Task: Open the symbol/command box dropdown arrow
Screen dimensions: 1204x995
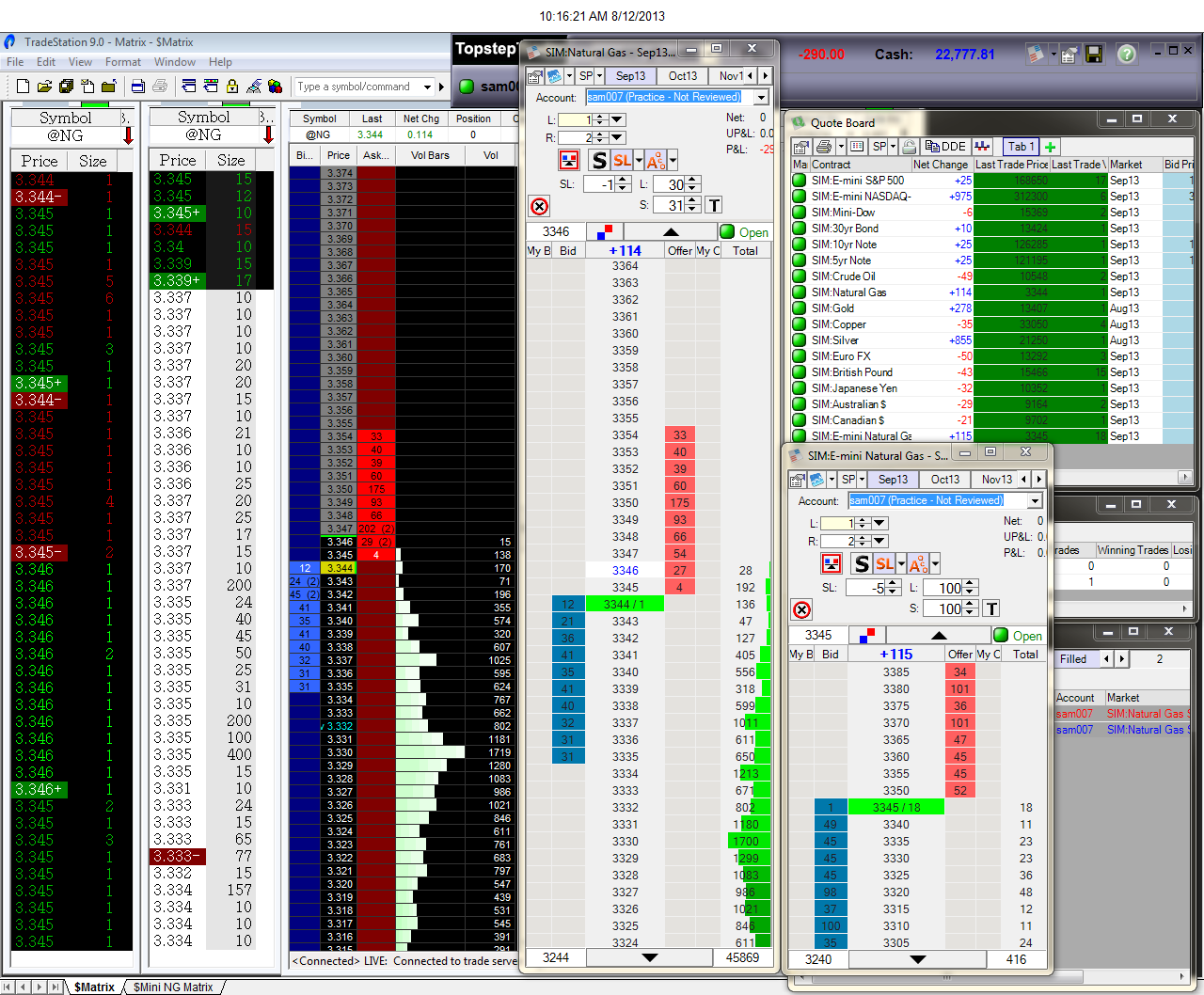Action: coord(427,87)
